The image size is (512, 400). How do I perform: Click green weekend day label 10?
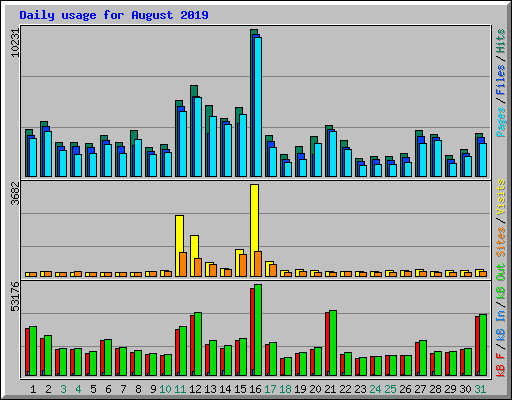tap(165, 389)
